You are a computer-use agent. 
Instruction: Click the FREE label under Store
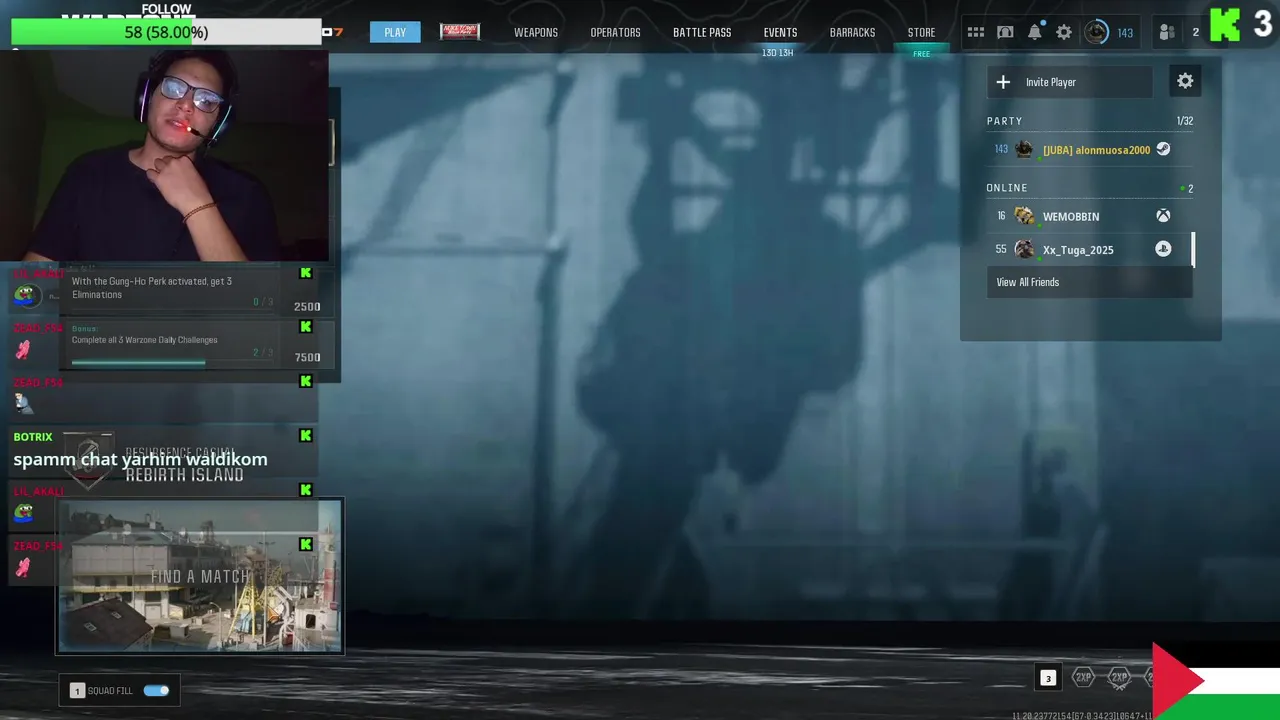pos(921,54)
